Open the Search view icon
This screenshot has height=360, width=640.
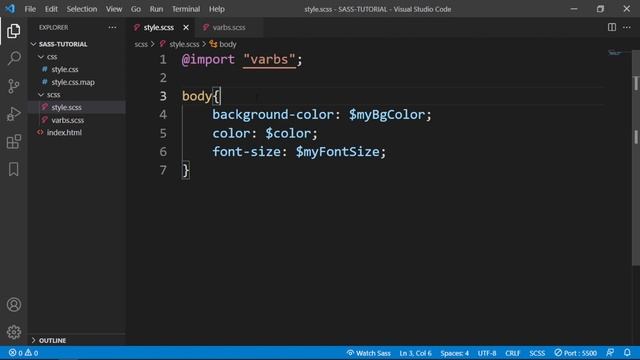pyautogui.click(x=13, y=58)
